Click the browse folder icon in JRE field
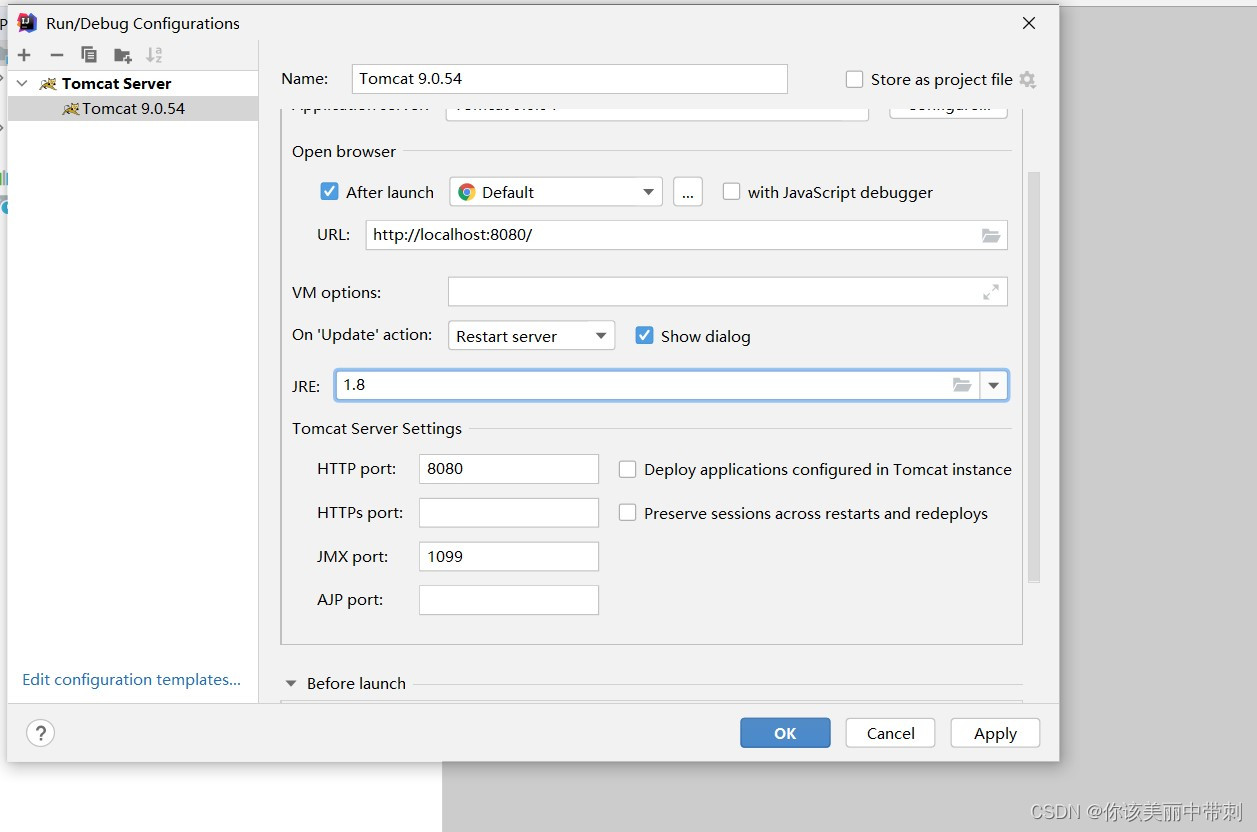Screen dimensions: 1257x832 click(962, 384)
